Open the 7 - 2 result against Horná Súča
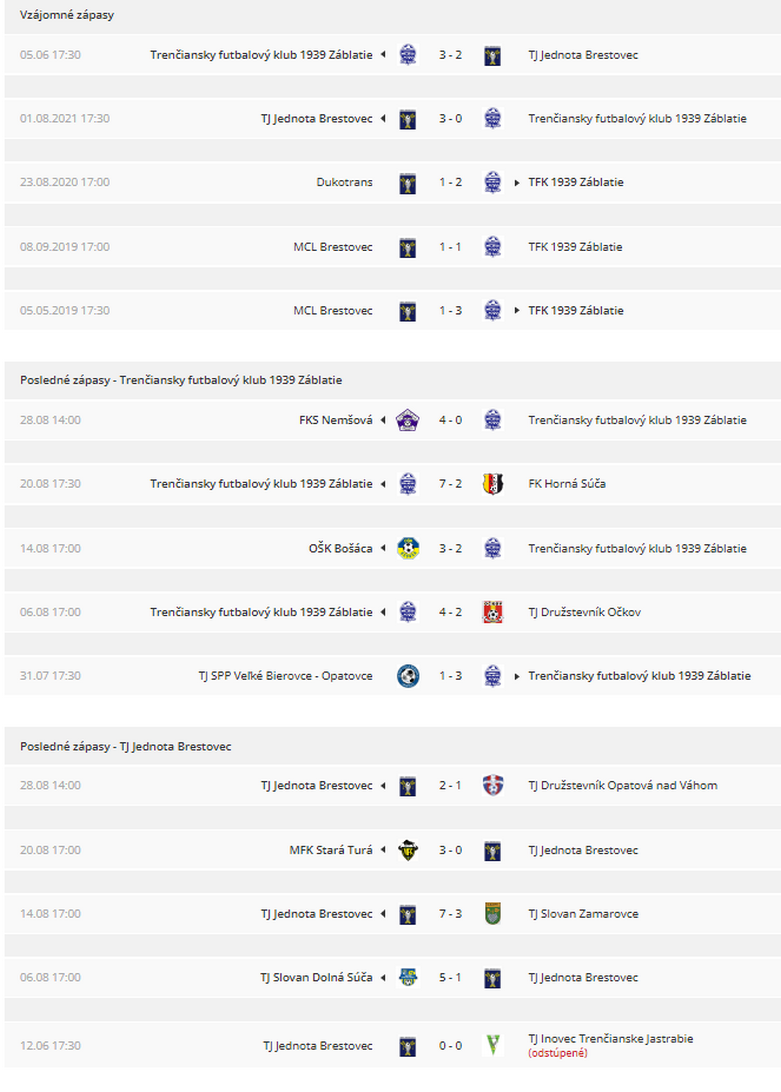781x1092 pixels. click(x=450, y=484)
